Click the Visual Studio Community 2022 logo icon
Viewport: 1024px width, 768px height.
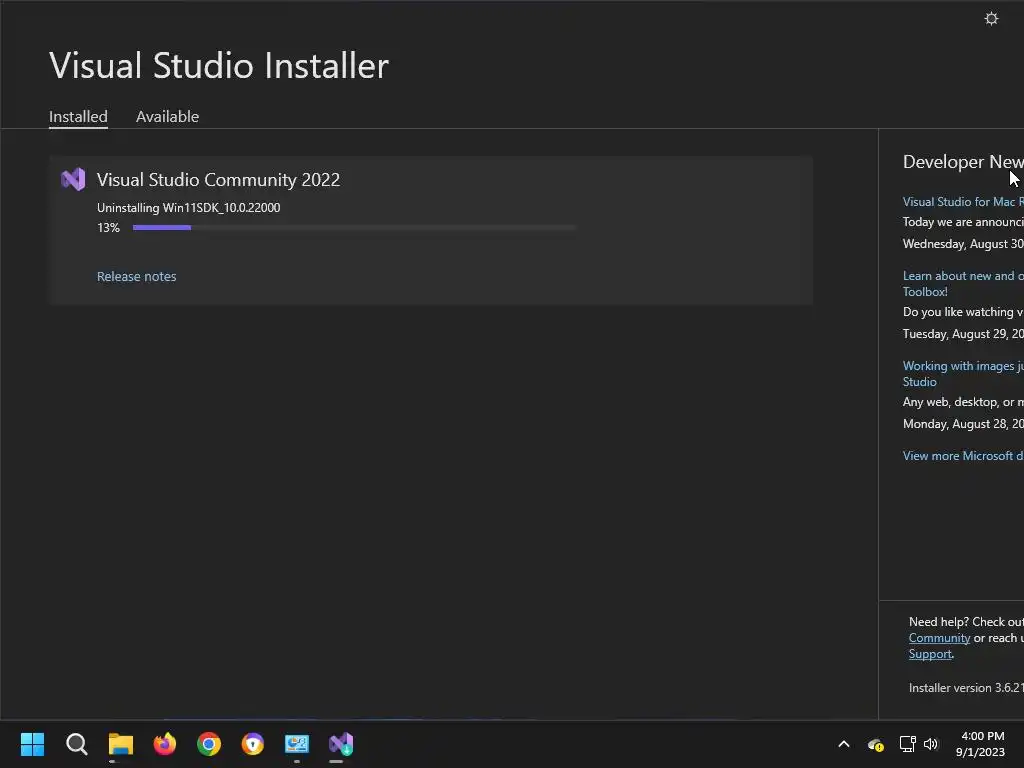pos(73,180)
